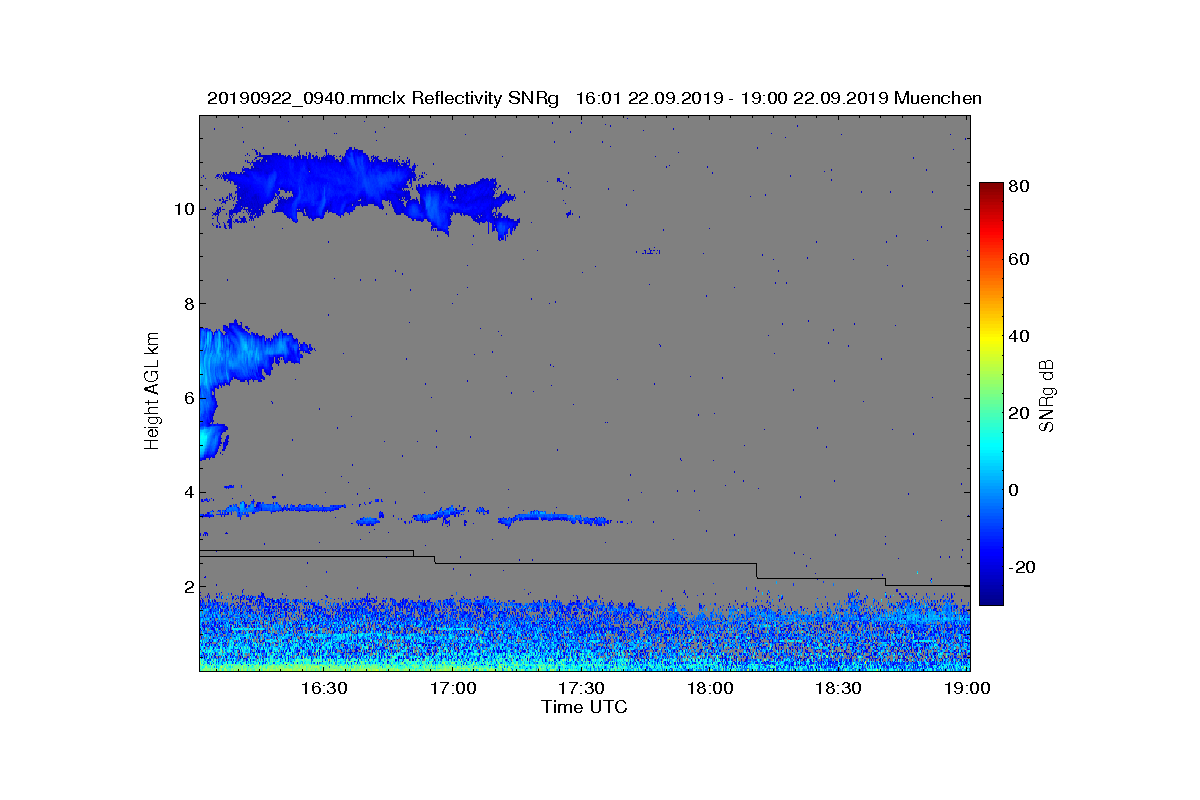The height and width of the screenshot is (800, 1200).
Task: Click the 2 km height tick label
Action: [188, 586]
